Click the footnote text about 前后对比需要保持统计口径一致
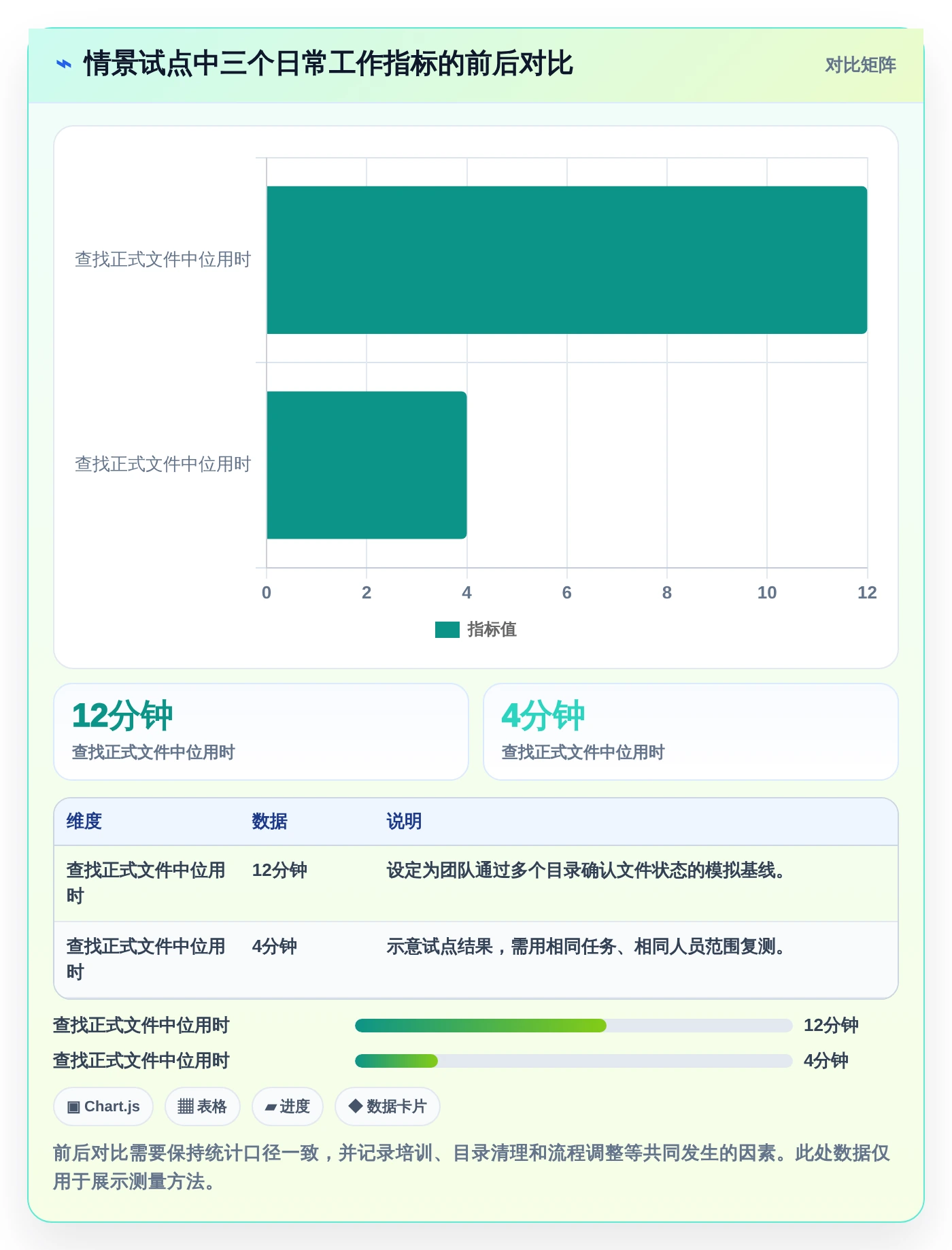The image size is (952, 1250). click(471, 1167)
